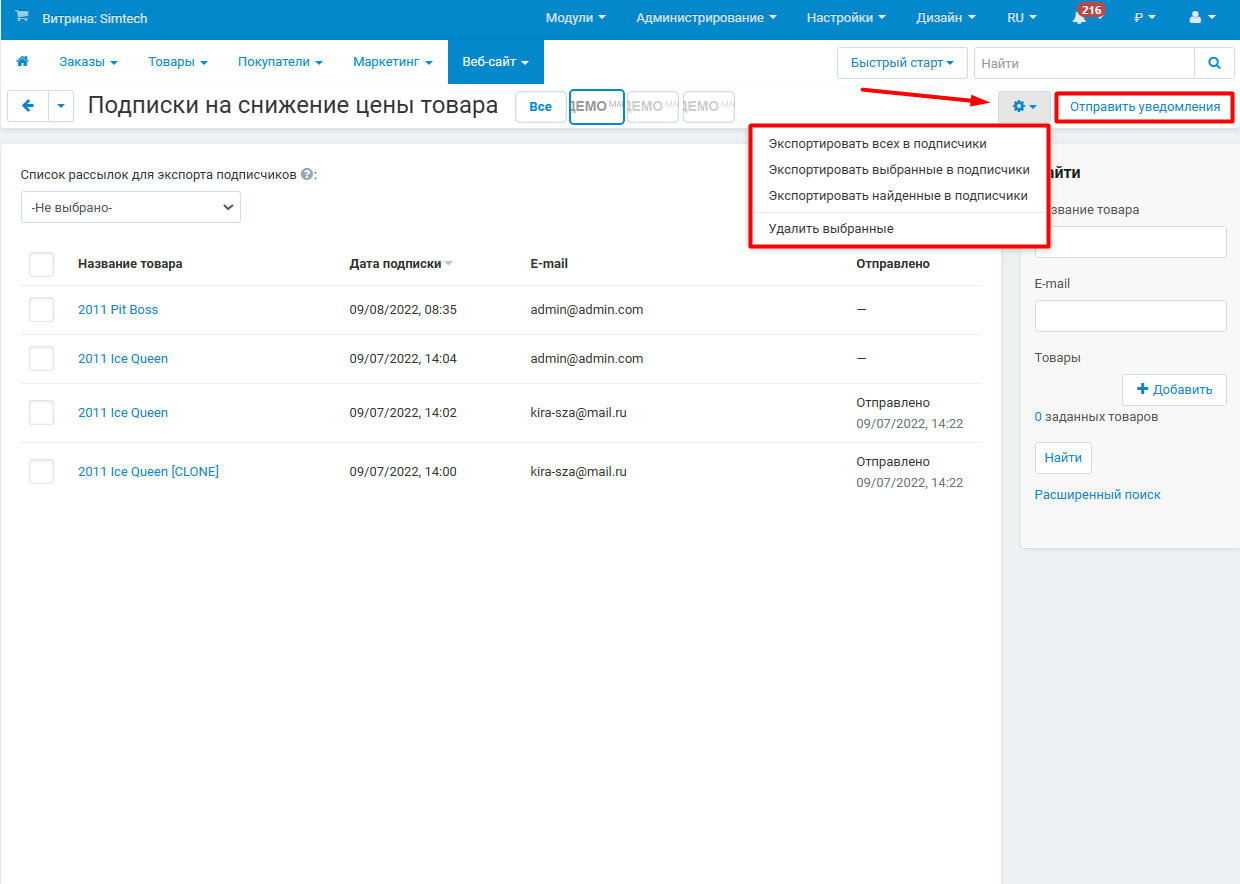The image size is (1240, 884).
Task: Click the sidebar E-mail input field
Action: tap(1131, 316)
